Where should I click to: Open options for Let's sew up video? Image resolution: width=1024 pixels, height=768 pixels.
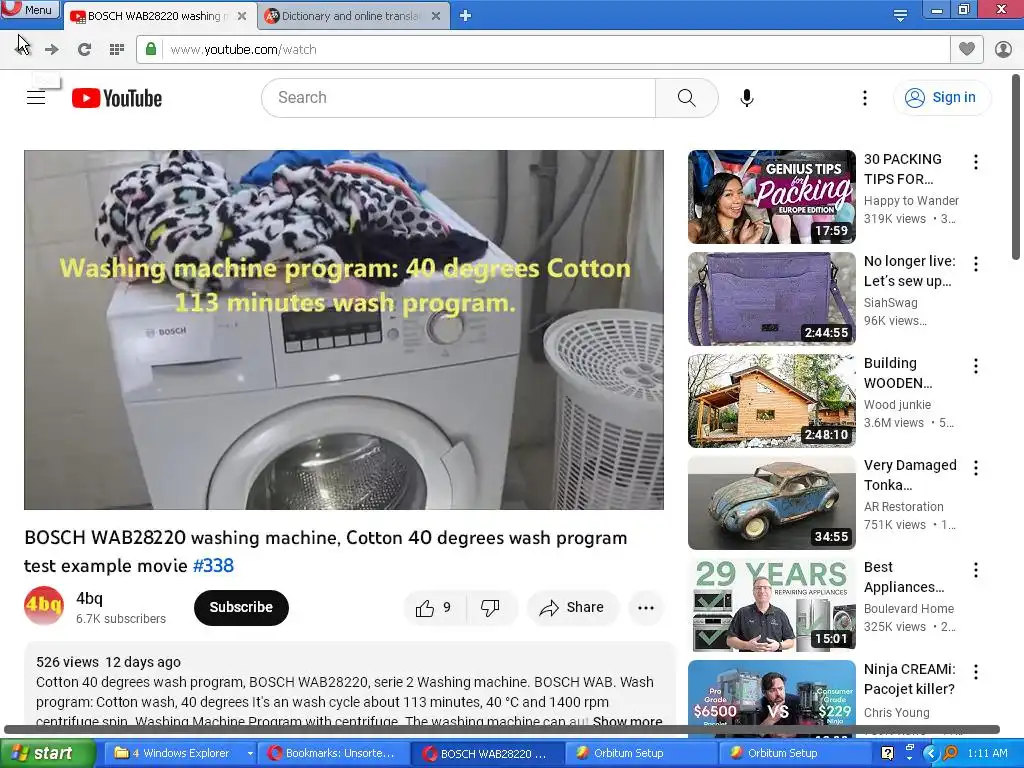click(x=976, y=264)
